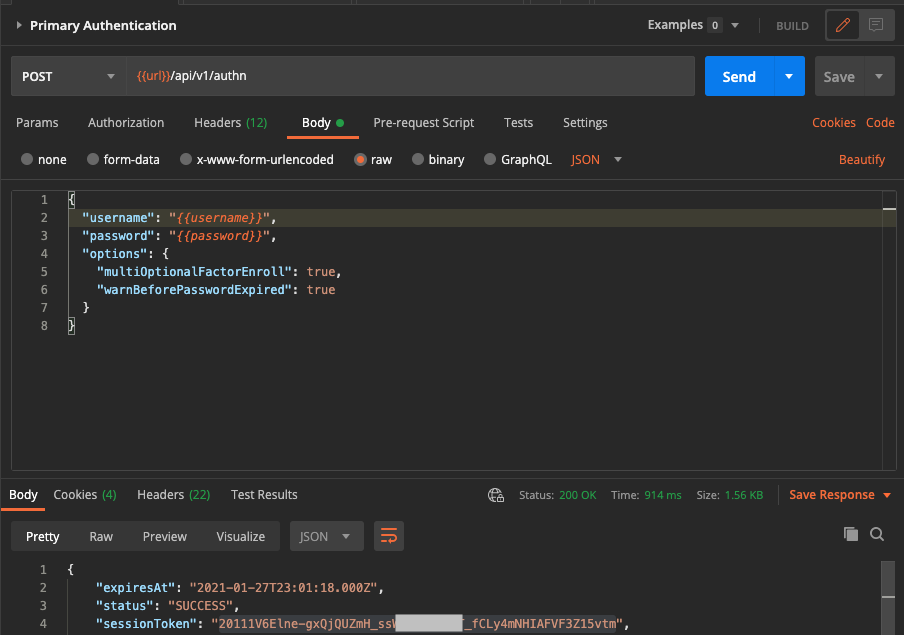Select x-www-form-urlencoded radio option
The image size is (904, 635).
[x=186, y=159]
